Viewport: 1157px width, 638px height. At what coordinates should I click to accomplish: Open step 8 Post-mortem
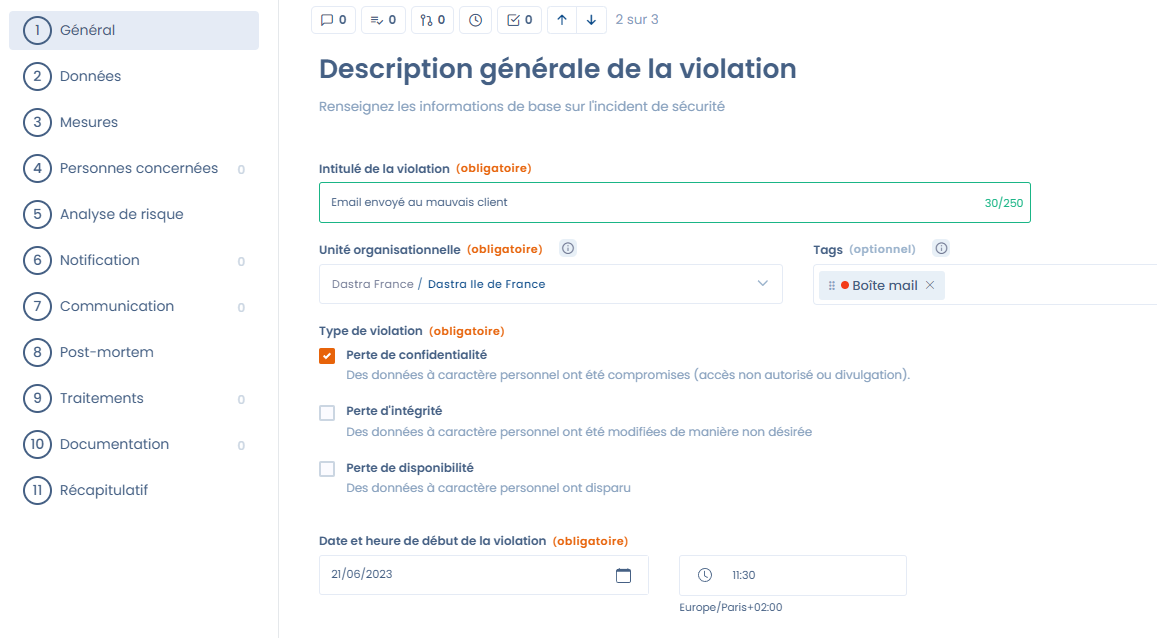coord(134,353)
